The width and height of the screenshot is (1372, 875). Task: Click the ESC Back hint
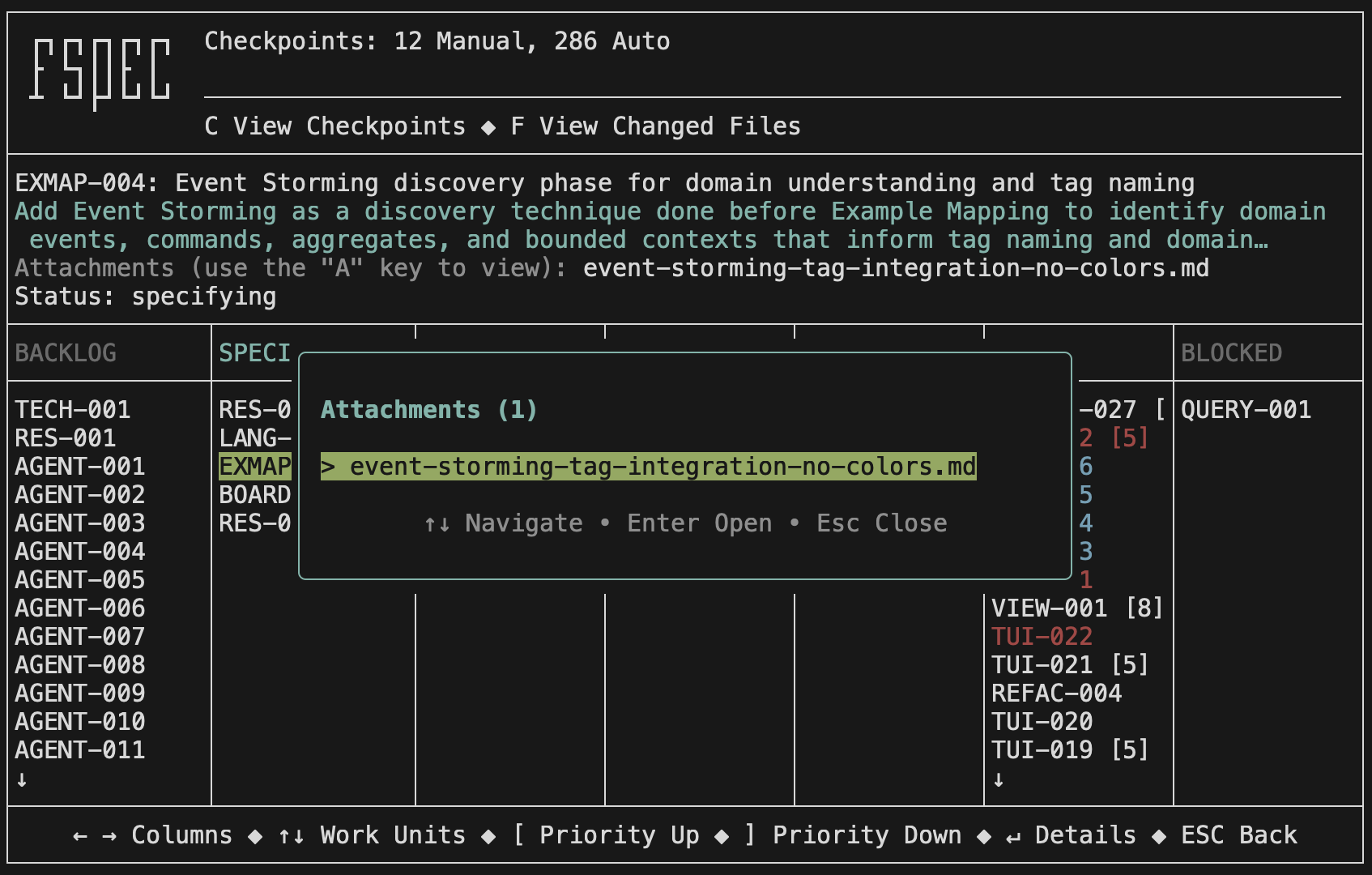click(x=1239, y=835)
